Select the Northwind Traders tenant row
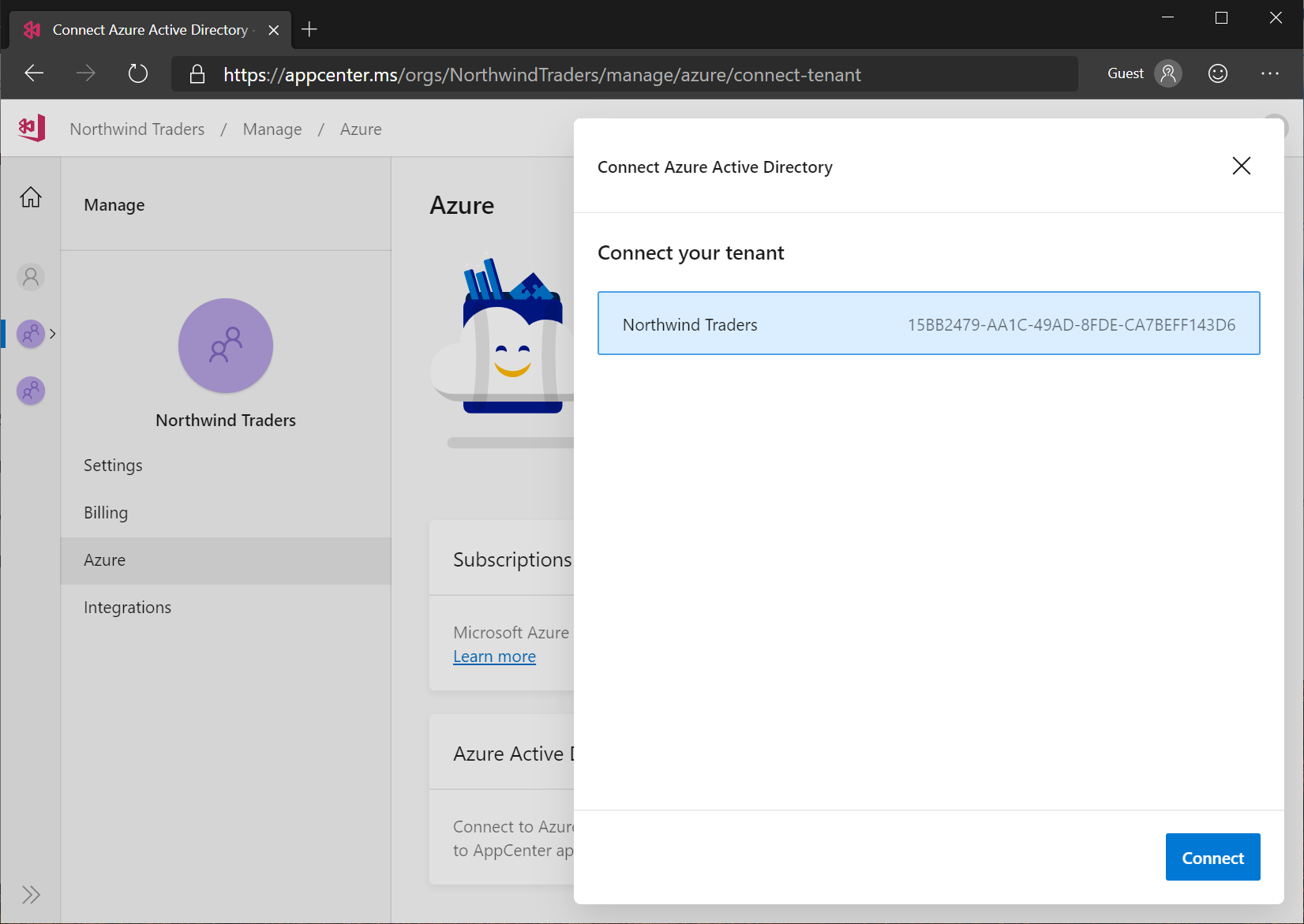This screenshot has height=924, width=1304. tap(928, 324)
